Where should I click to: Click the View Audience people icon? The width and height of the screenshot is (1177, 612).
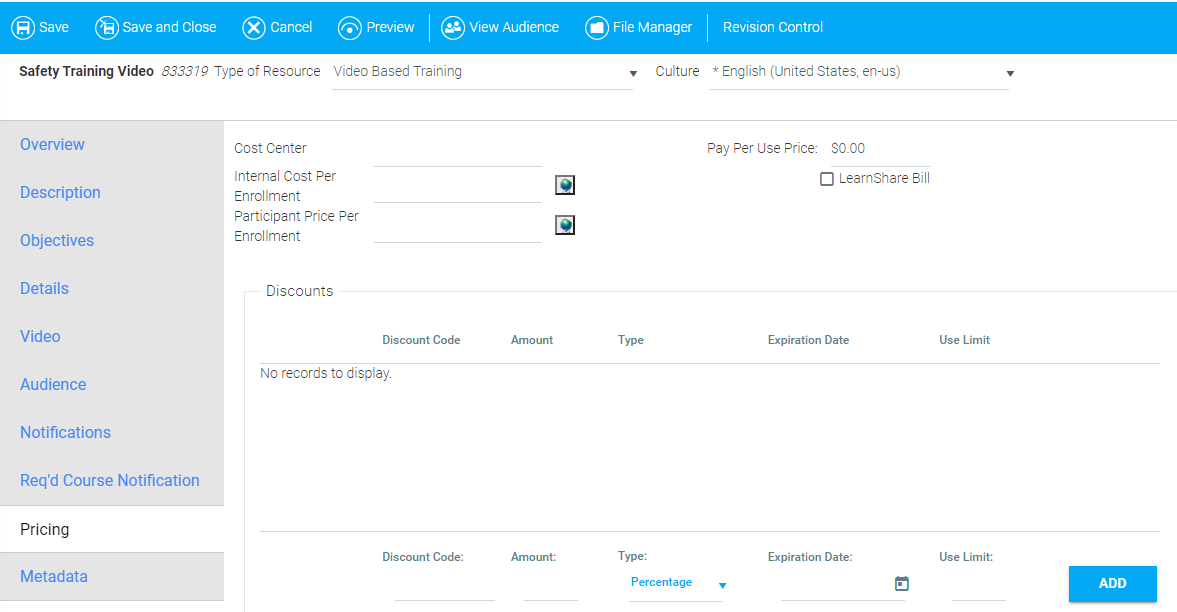(453, 28)
